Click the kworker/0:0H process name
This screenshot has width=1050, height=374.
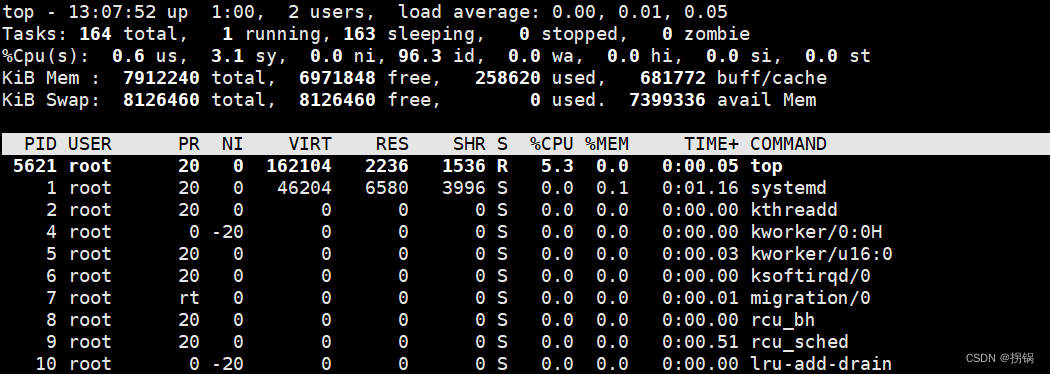[816, 232]
